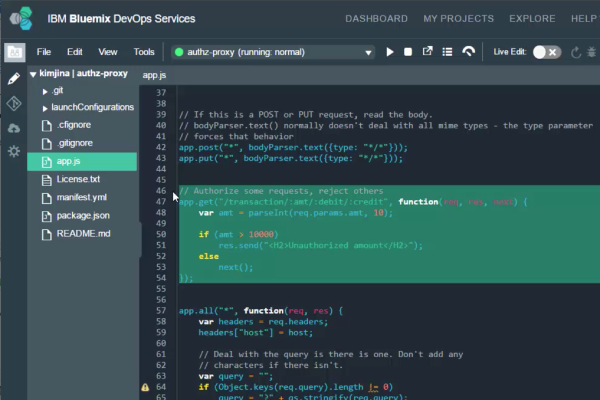
Task: Click the Play deploy button
Action: coord(390,52)
